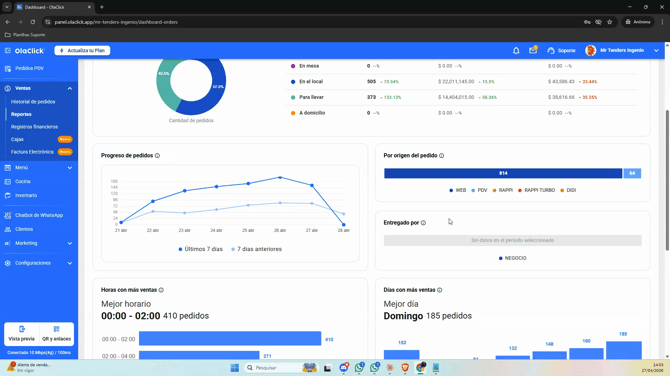The height and width of the screenshot is (376, 670).
Task: Click info icon beside Horas con más ventas
Action: [x=161, y=290]
